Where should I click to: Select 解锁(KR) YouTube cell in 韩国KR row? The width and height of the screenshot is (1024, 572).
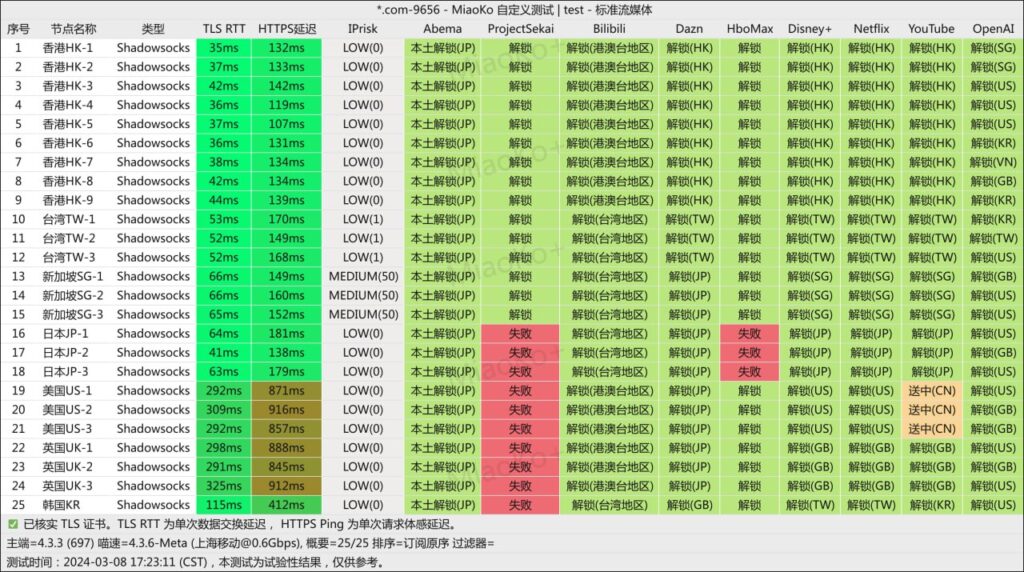tap(931, 505)
